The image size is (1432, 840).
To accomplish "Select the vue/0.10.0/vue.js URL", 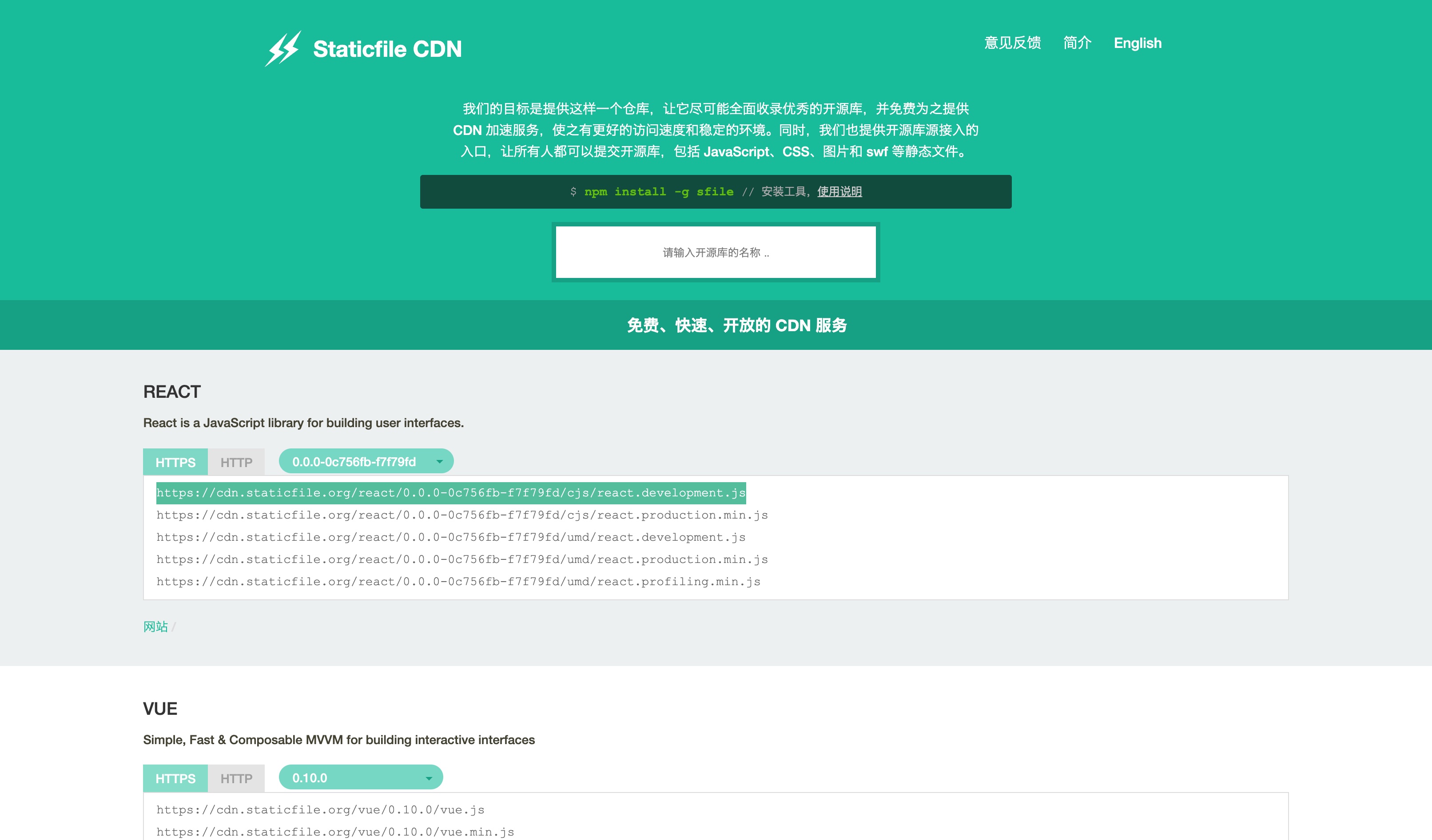I will pyautogui.click(x=321, y=810).
